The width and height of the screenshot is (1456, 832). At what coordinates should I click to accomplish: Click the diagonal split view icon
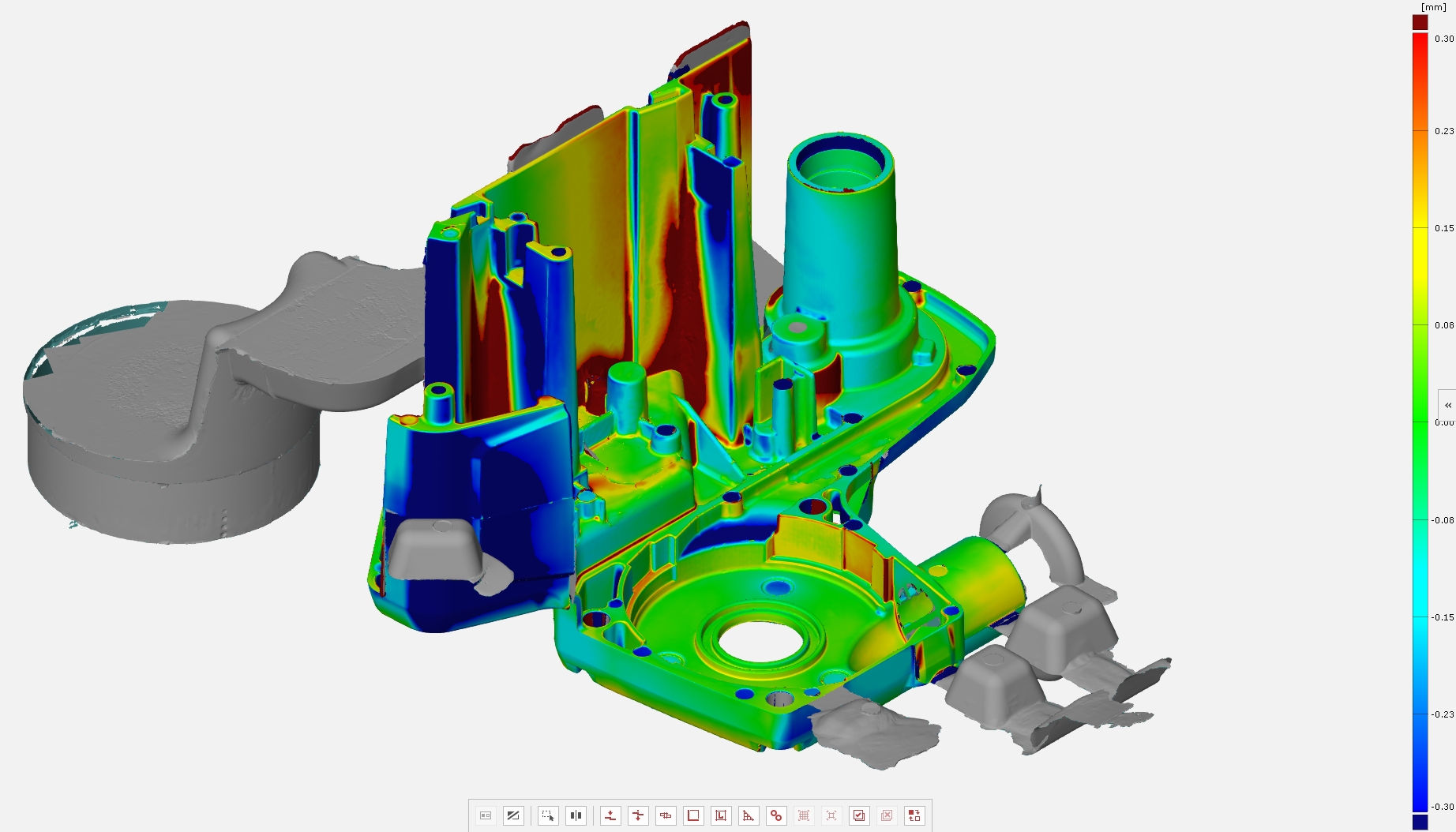pyautogui.click(x=513, y=815)
